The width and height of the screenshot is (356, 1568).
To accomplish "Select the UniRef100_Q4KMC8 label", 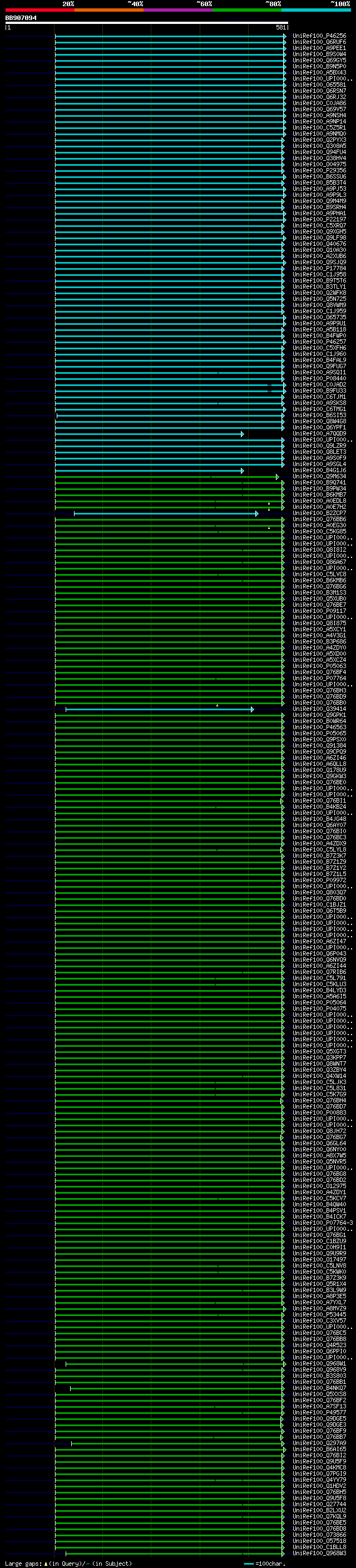I will click(x=319, y=1468).
